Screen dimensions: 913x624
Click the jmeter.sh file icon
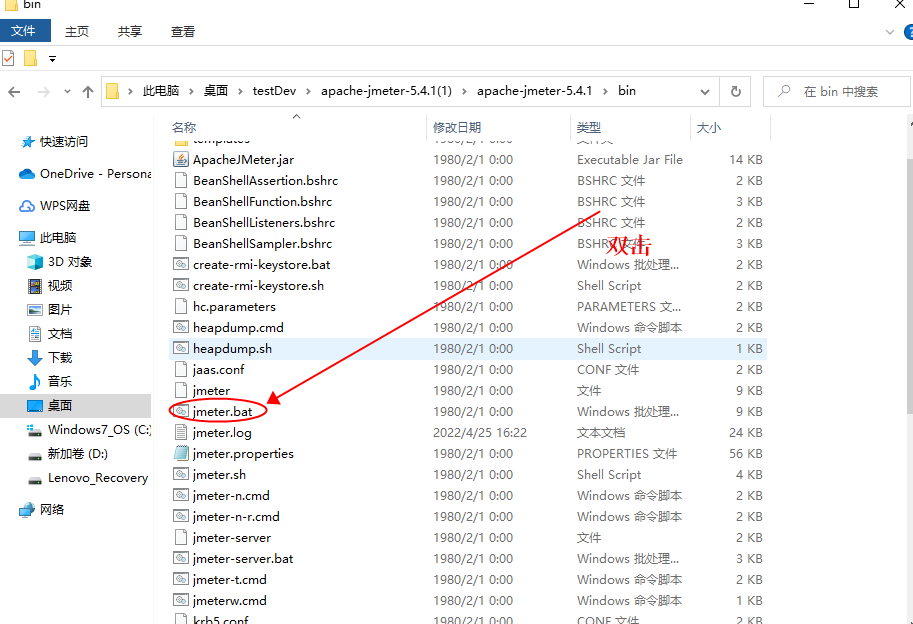(x=181, y=474)
